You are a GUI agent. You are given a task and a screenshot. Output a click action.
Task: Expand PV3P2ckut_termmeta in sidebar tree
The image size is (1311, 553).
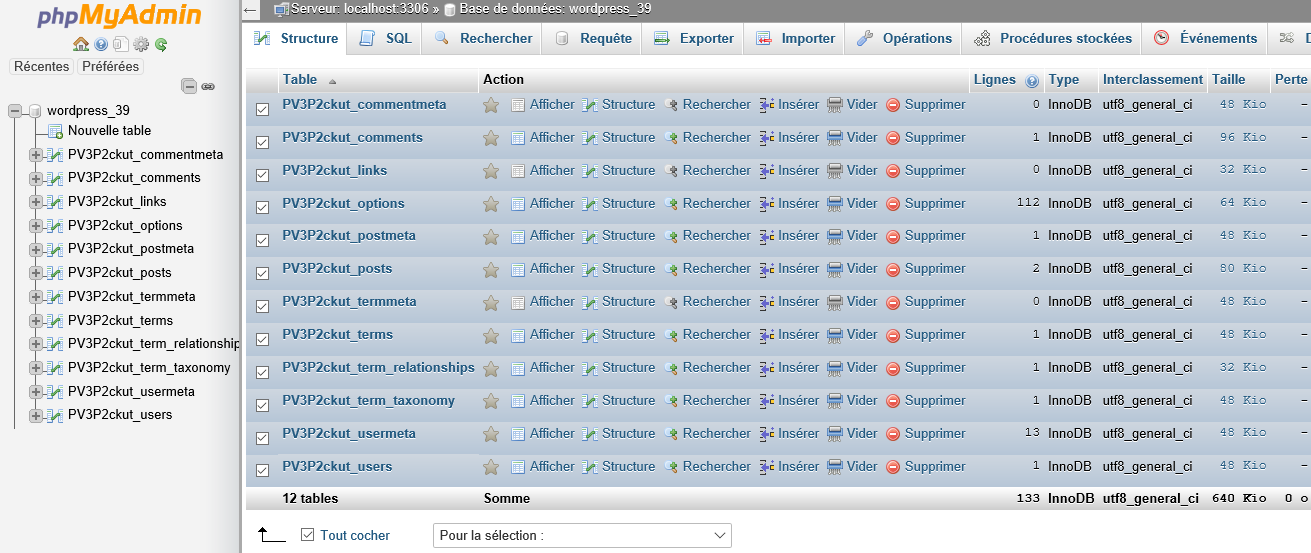(x=35, y=297)
